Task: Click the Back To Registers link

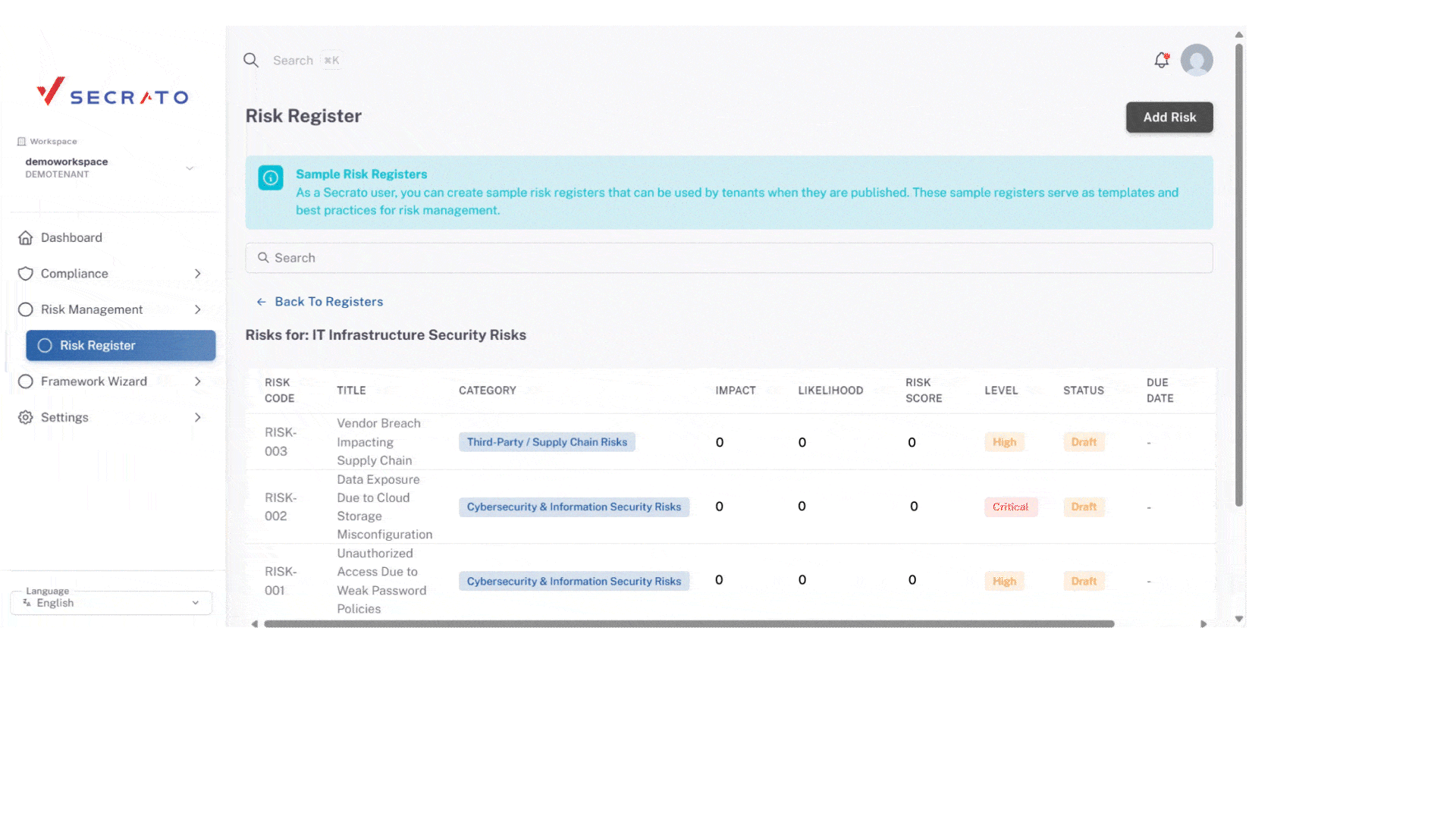Action: pos(328,302)
